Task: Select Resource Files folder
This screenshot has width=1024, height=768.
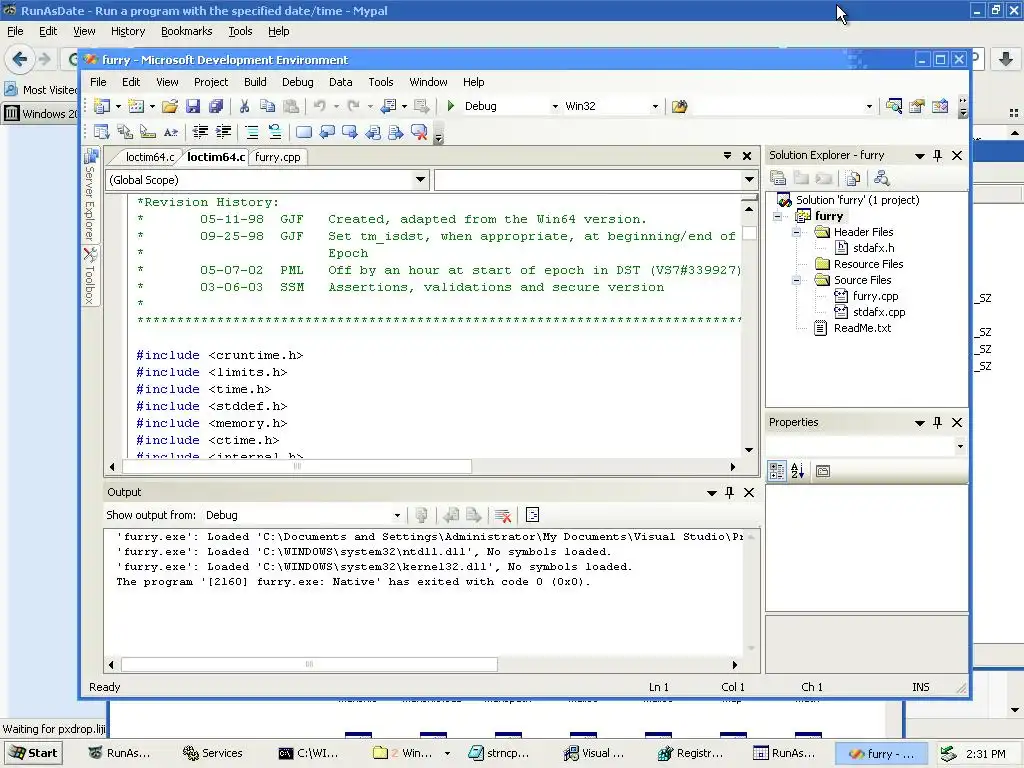Action: tap(868, 264)
